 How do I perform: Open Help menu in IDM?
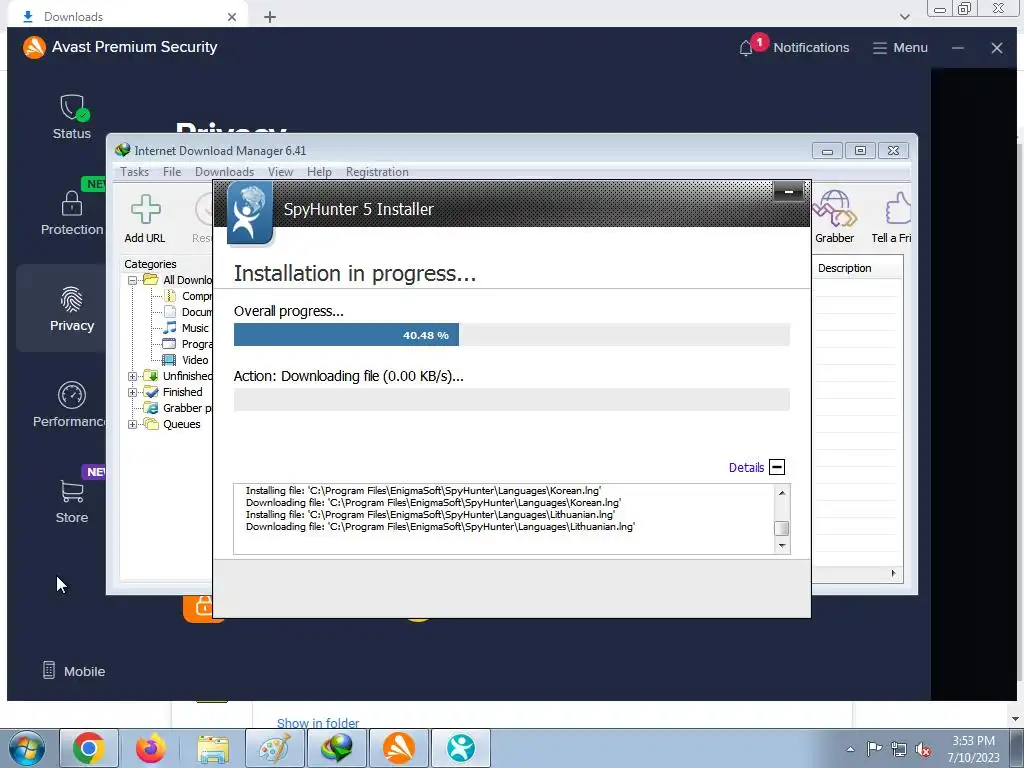[x=319, y=172]
